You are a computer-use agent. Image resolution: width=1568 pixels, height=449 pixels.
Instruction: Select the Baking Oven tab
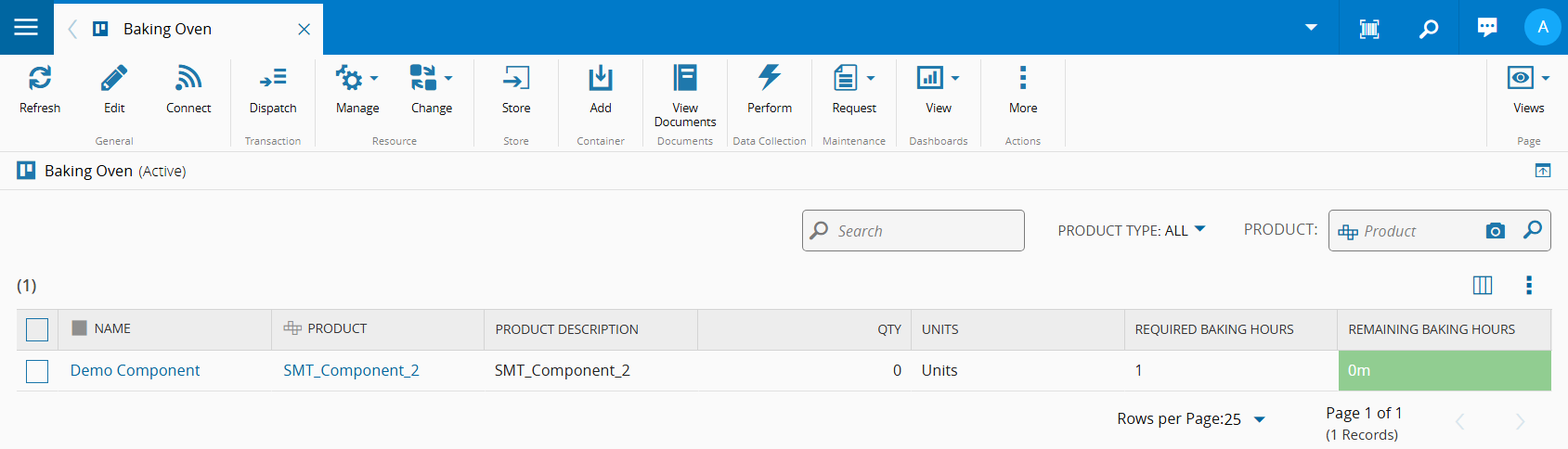pos(168,29)
